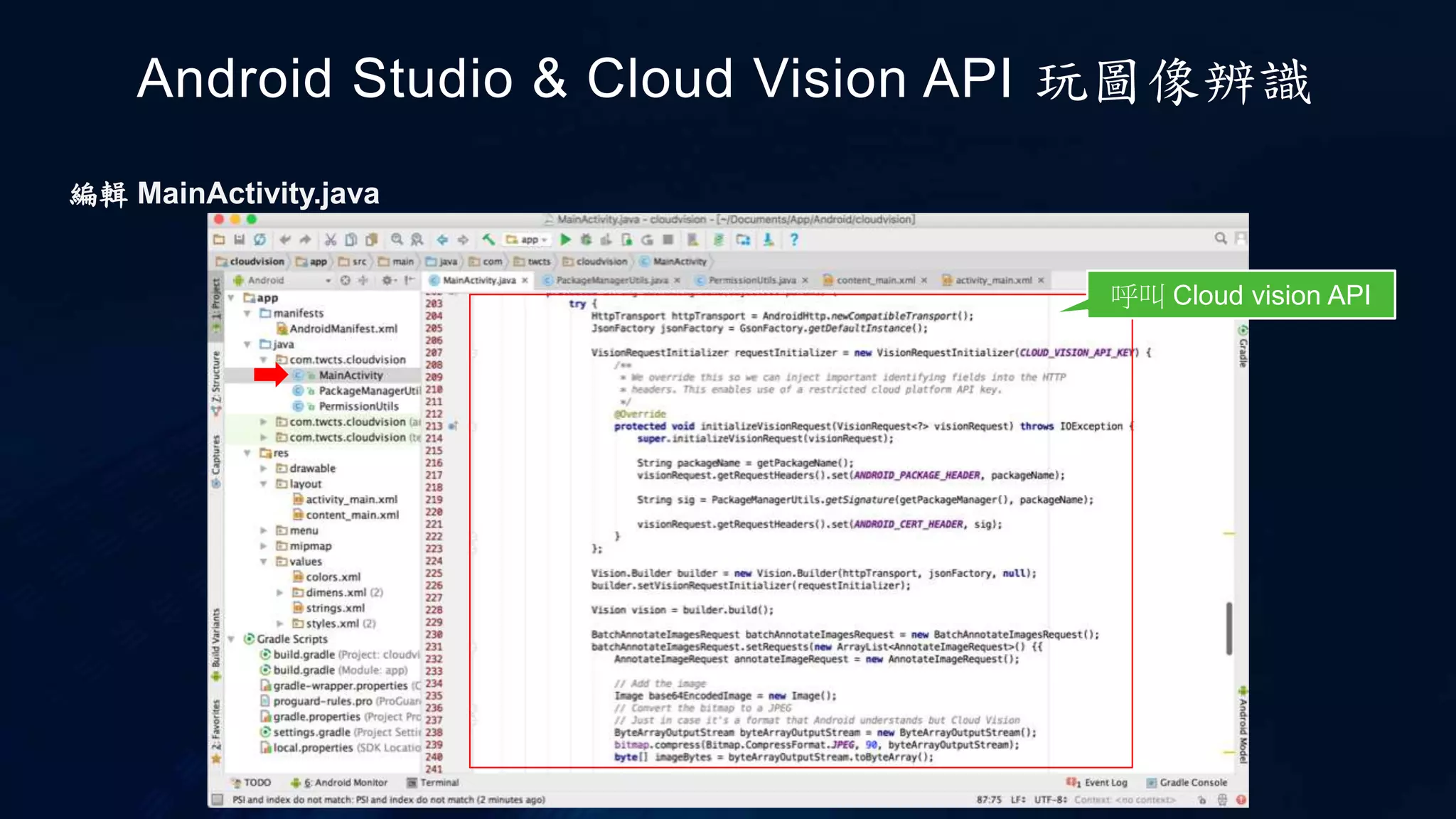Viewport: 1456px width, 819px height.
Task: Open project panel gear settings
Action: 387,280
